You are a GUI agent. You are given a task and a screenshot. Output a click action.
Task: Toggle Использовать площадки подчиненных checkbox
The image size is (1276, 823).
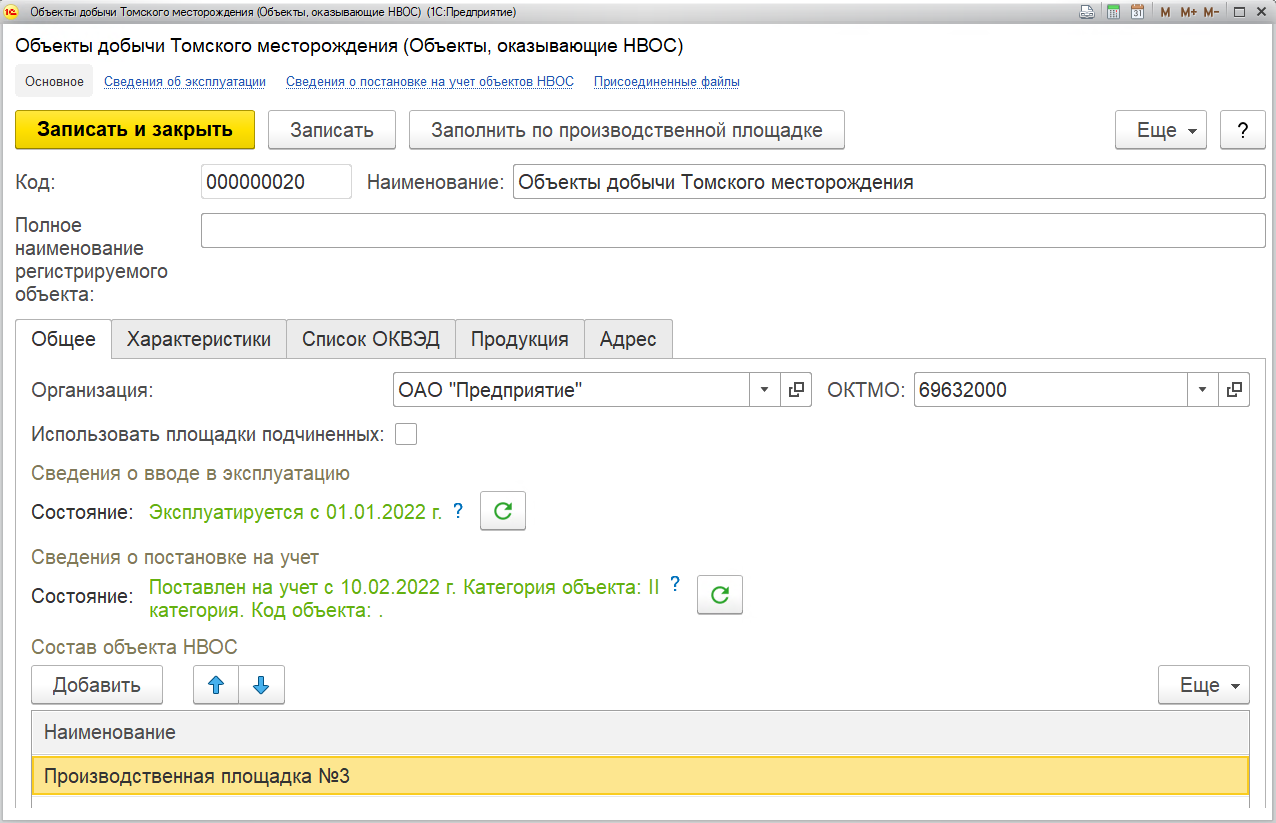(x=406, y=434)
